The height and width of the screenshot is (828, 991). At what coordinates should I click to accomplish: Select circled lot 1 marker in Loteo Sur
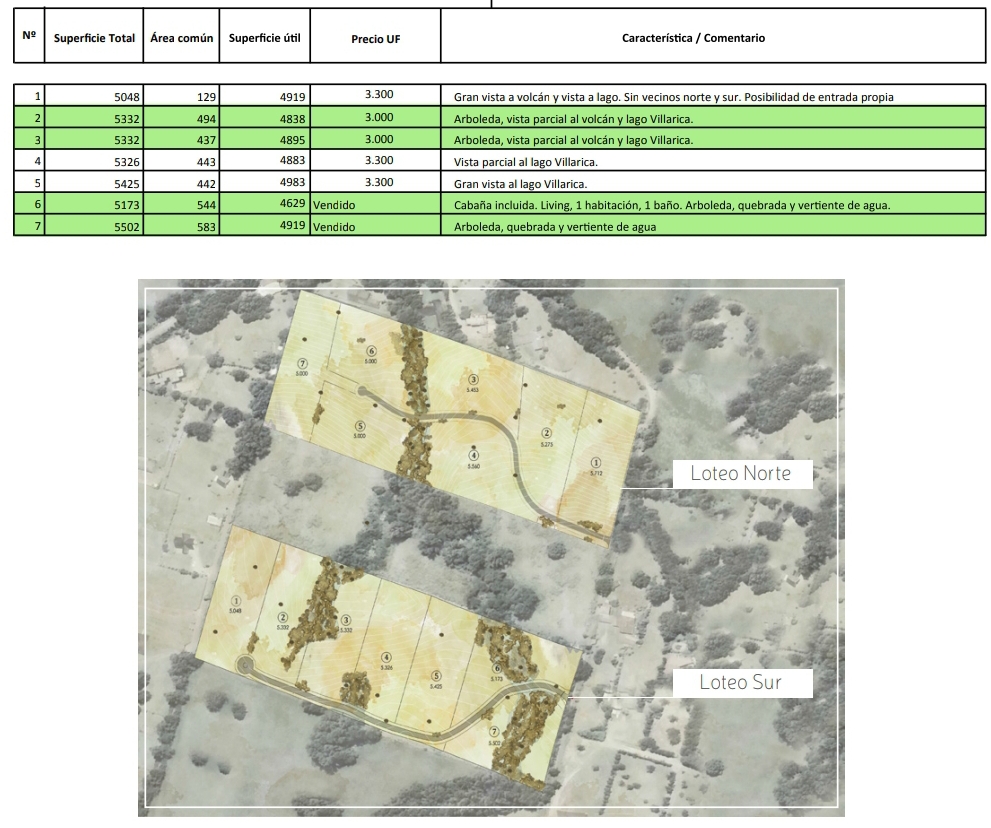click(x=236, y=599)
